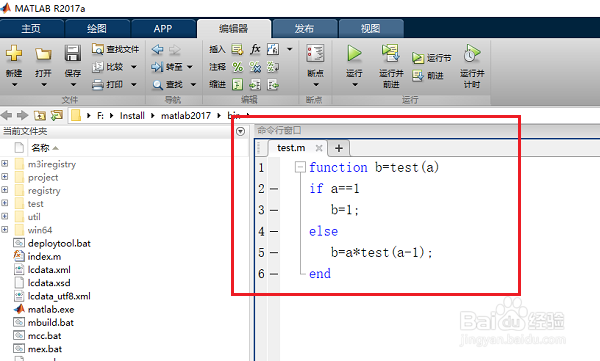Open a file with the 打开 folder icon

(43, 54)
